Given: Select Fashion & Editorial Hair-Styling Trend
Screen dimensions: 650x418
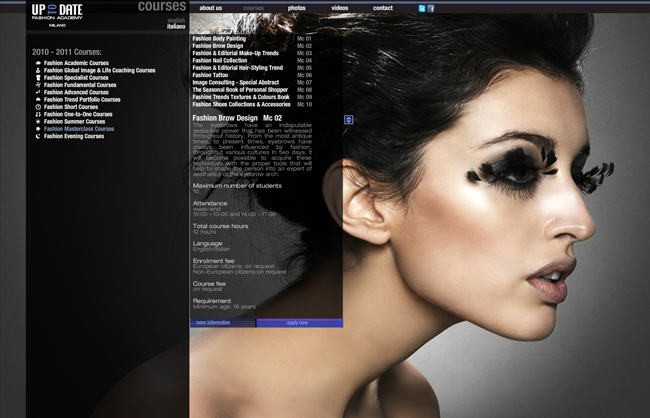Looking at the screenshot, I should (x=252, y=68).
